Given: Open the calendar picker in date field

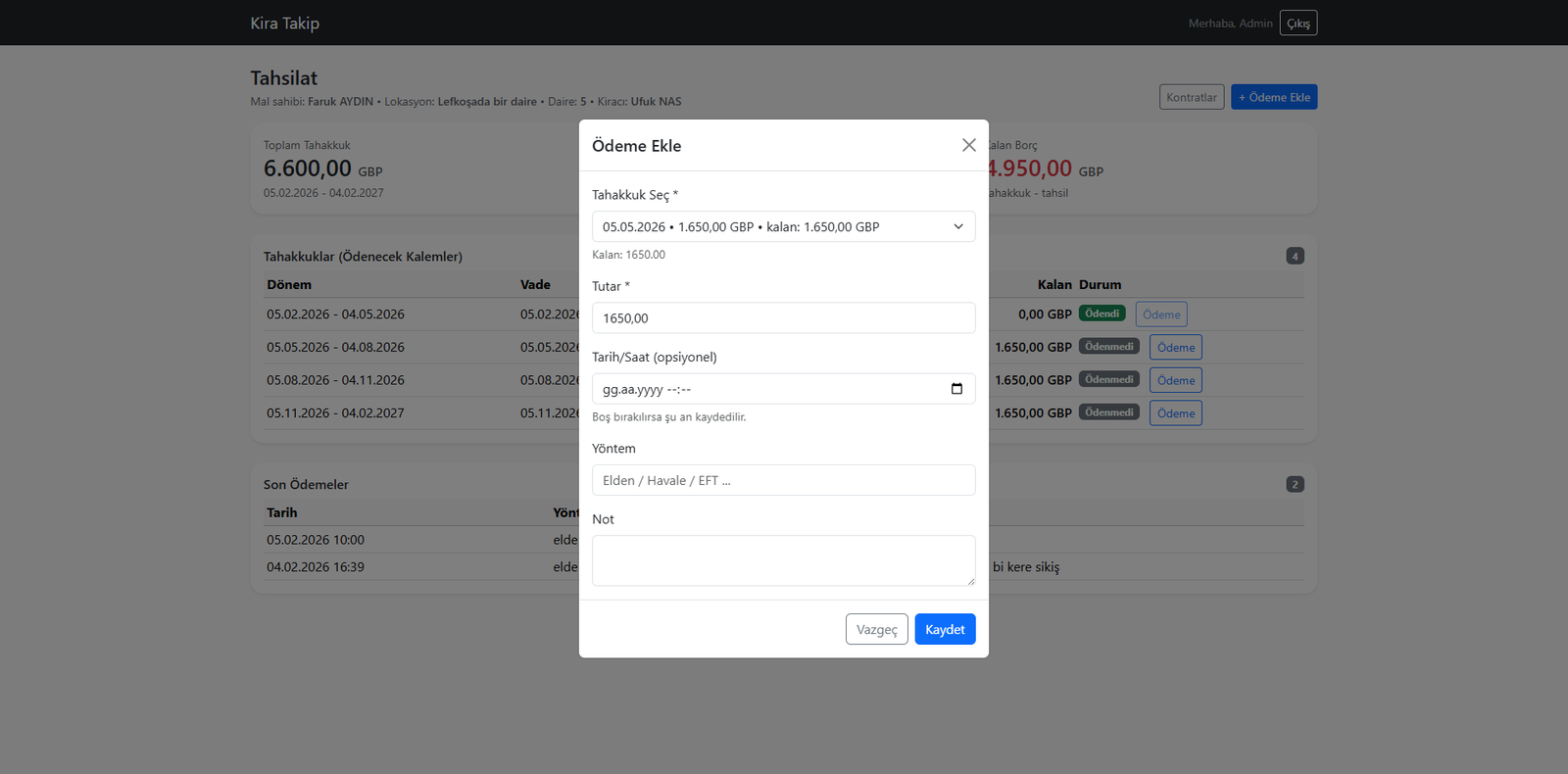Looking at the screenshot, I should [x=956, y=389].
